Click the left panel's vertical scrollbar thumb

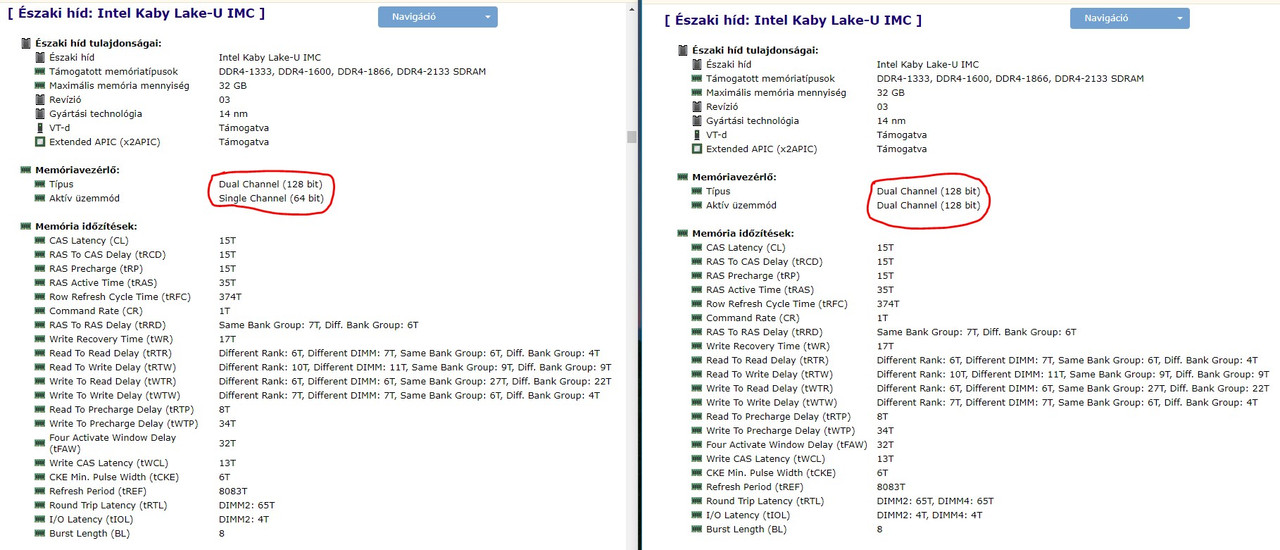coord(632,137)
